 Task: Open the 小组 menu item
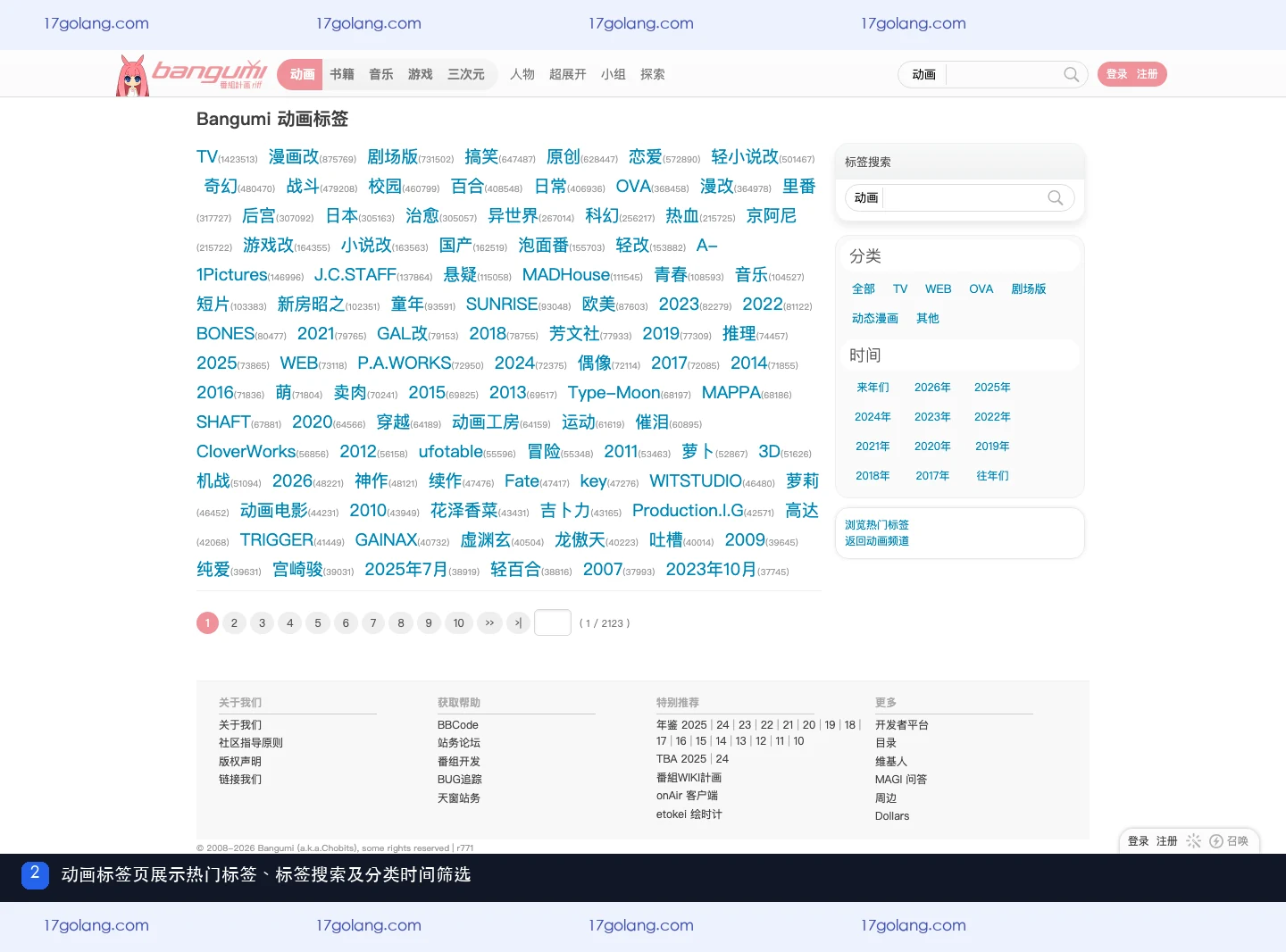614,74
